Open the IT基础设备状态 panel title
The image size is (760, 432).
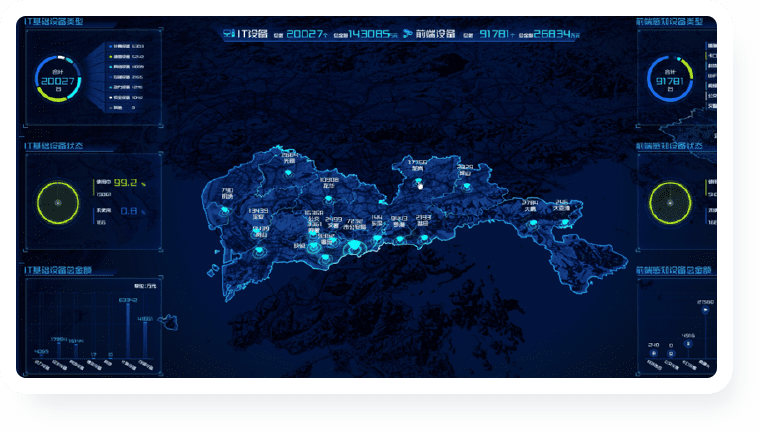(x=54, y=146)
